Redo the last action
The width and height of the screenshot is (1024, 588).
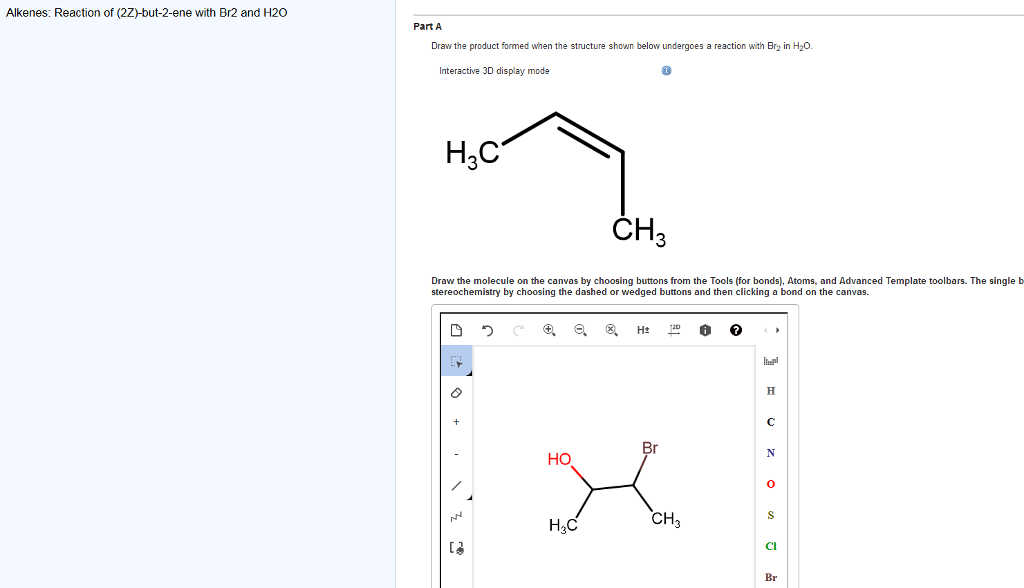(x=517, y=329)
